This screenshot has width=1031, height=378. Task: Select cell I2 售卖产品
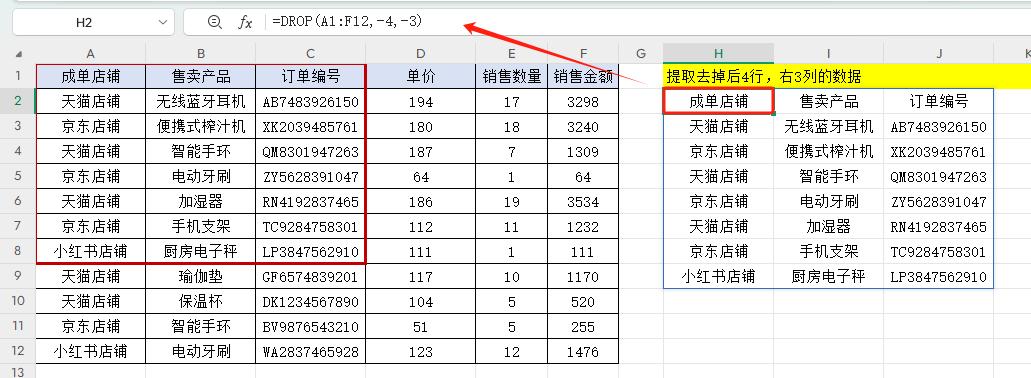(828, 101)
